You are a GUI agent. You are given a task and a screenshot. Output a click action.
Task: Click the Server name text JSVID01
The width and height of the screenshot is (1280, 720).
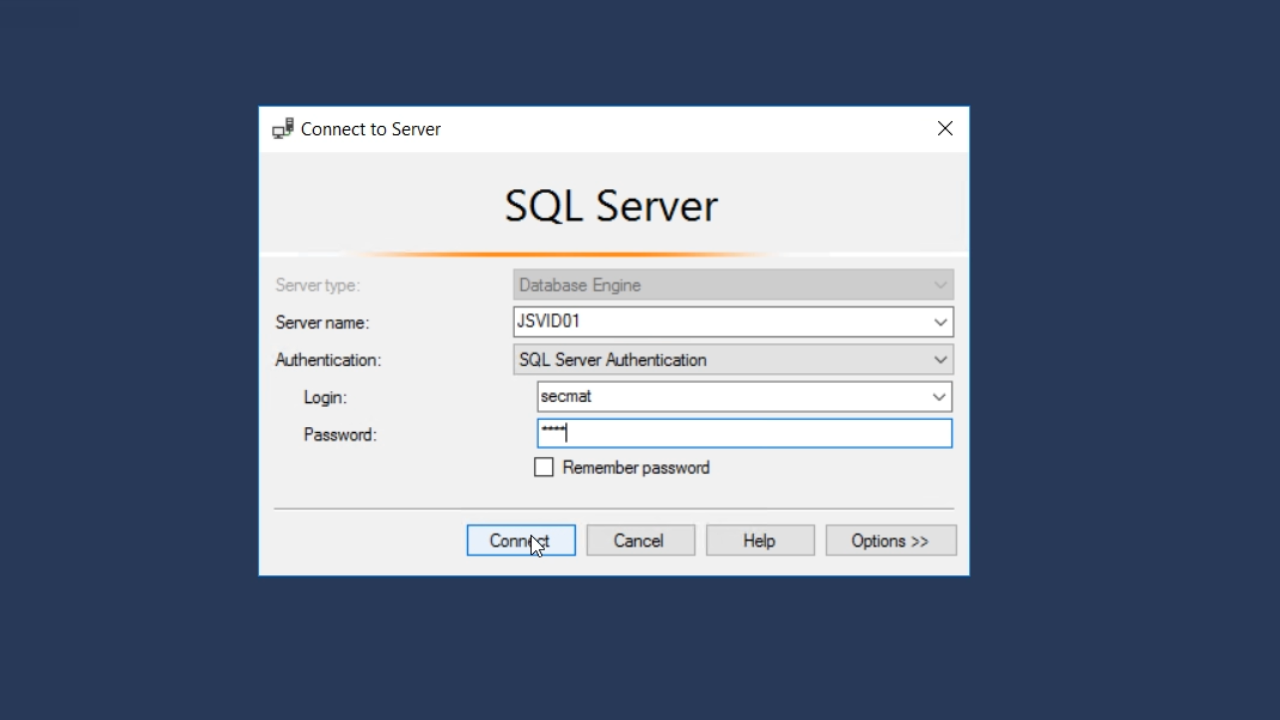[548, 322]
